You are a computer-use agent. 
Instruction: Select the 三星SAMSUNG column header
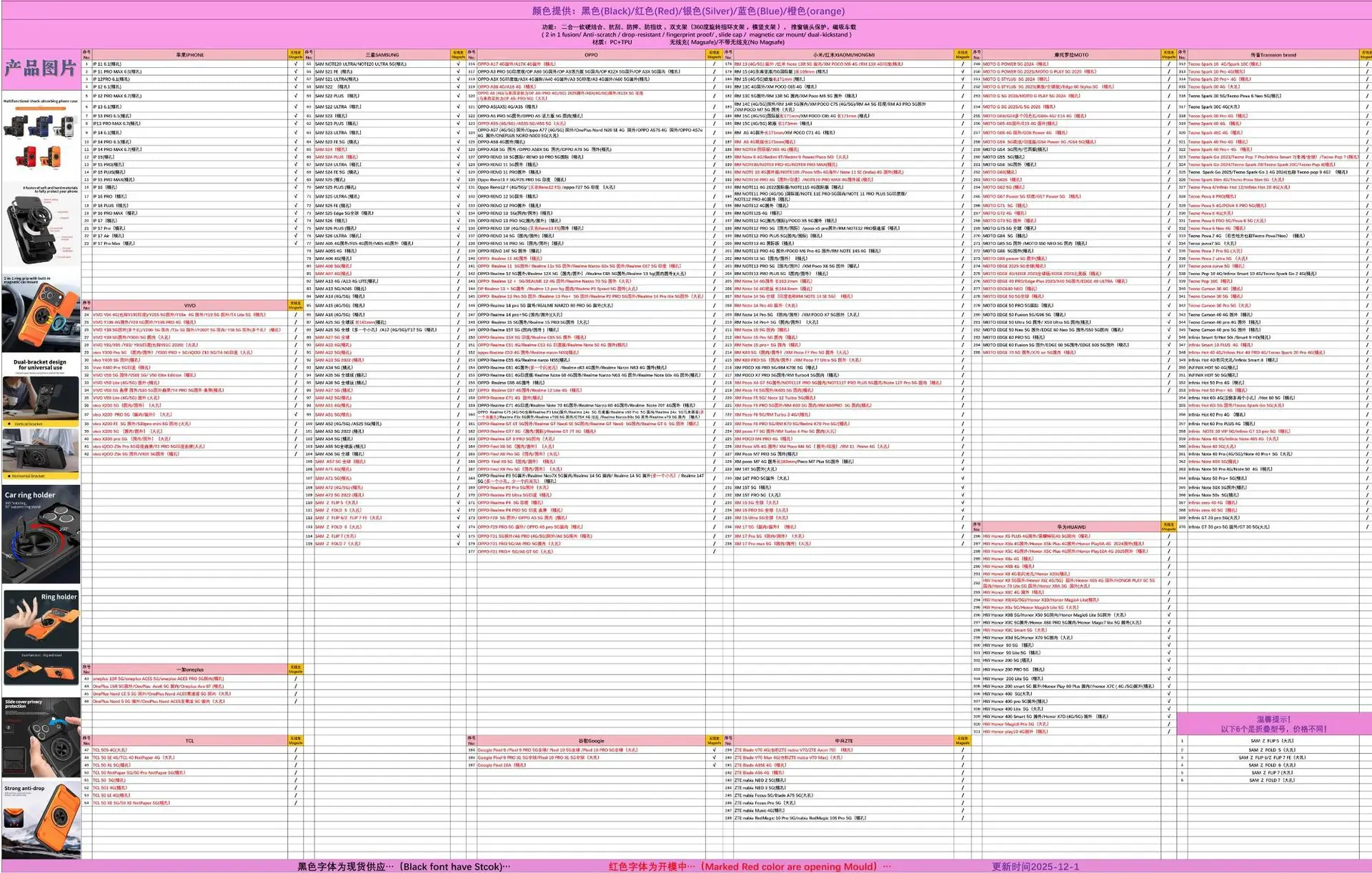[382, 55]
